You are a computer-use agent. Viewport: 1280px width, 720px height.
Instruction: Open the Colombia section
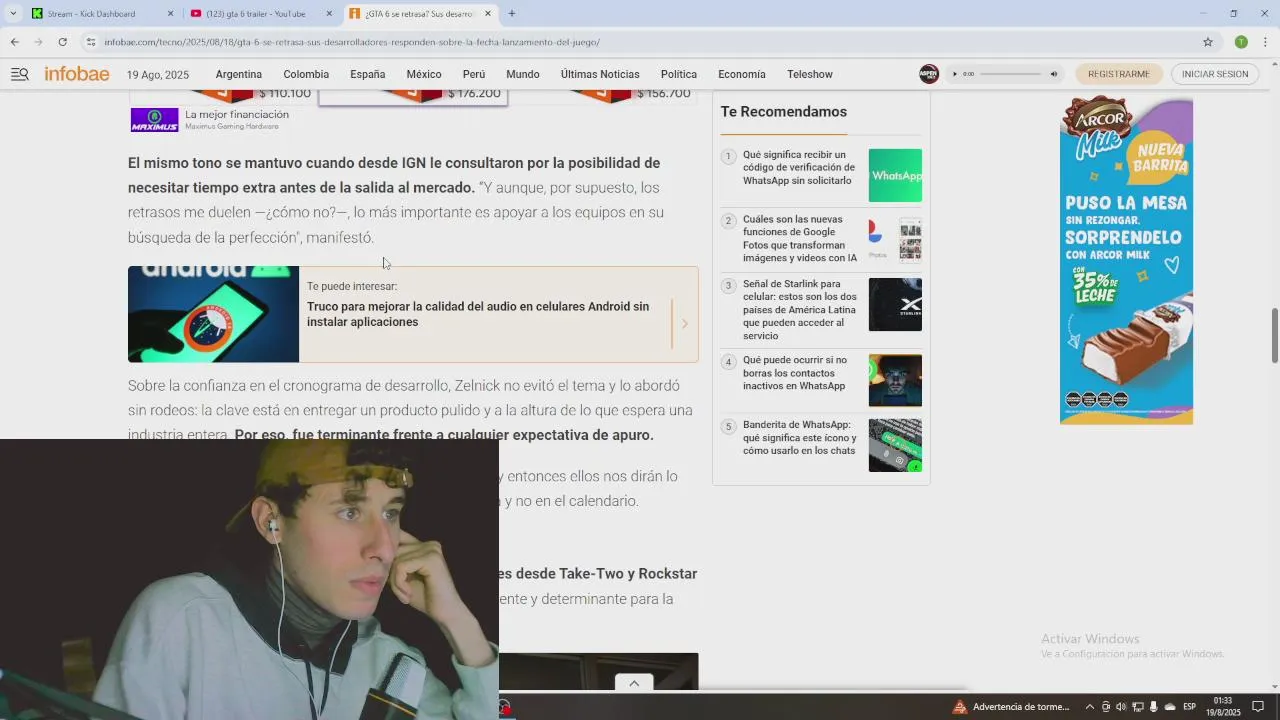pyautogui.click(x=306, y=74)
